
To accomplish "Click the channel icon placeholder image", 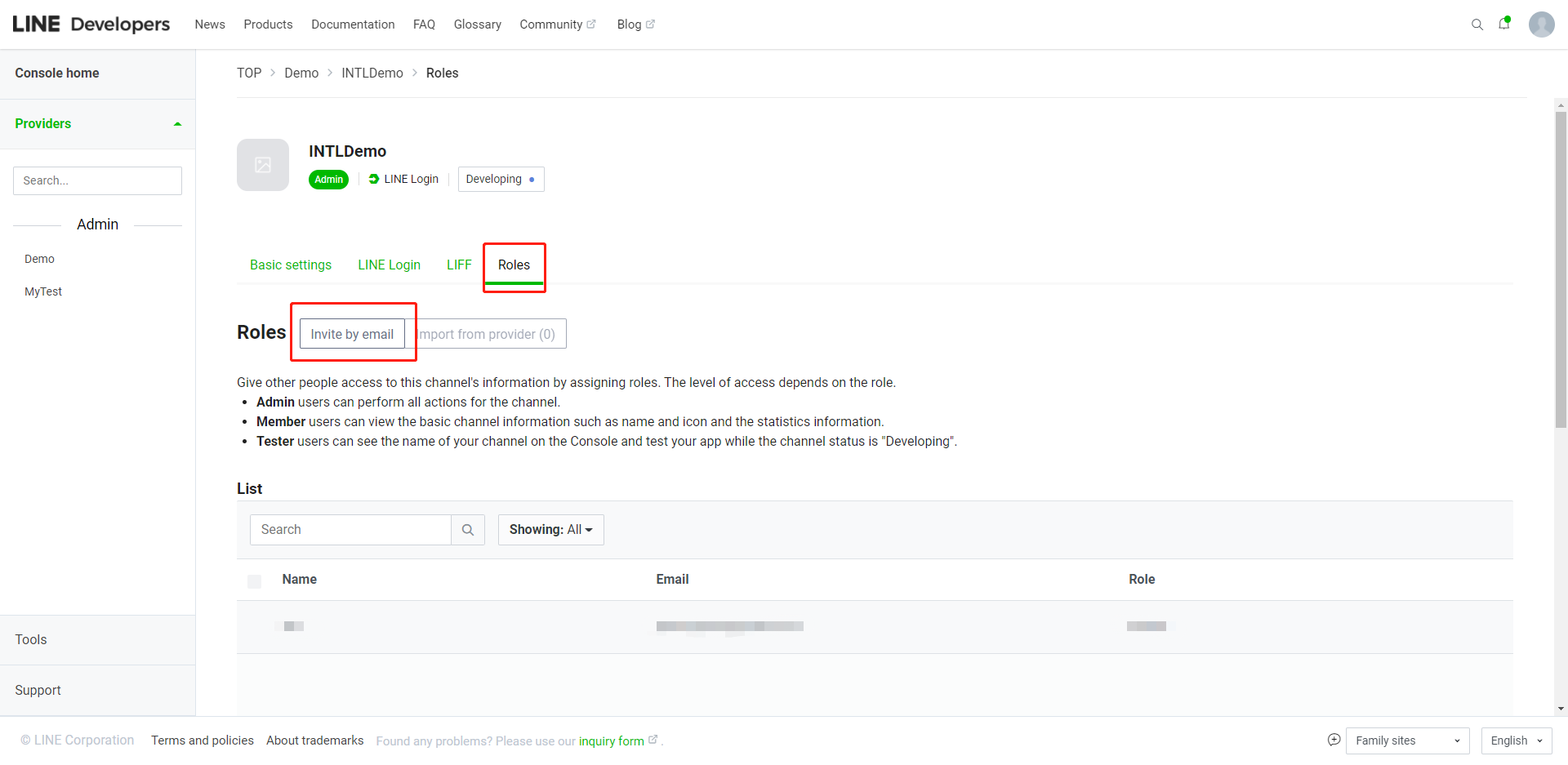I will 263,164.
